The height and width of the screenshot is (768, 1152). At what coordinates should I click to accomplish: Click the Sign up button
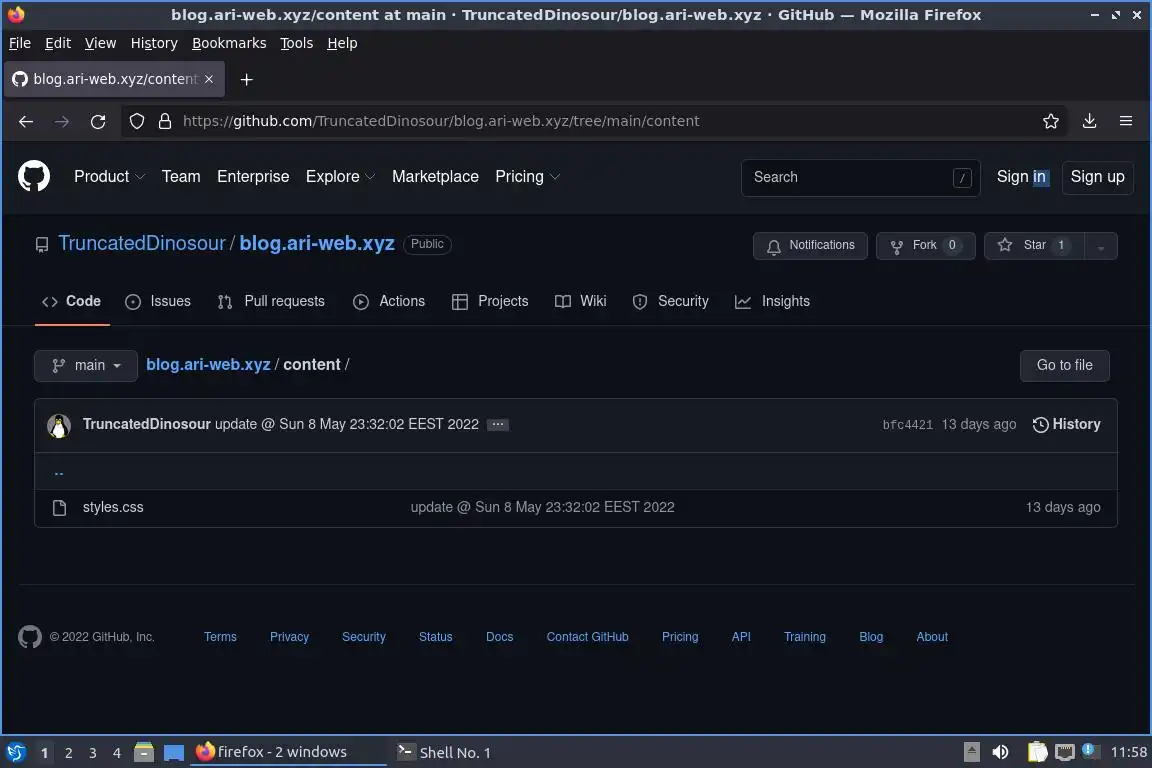(1098, 177)
